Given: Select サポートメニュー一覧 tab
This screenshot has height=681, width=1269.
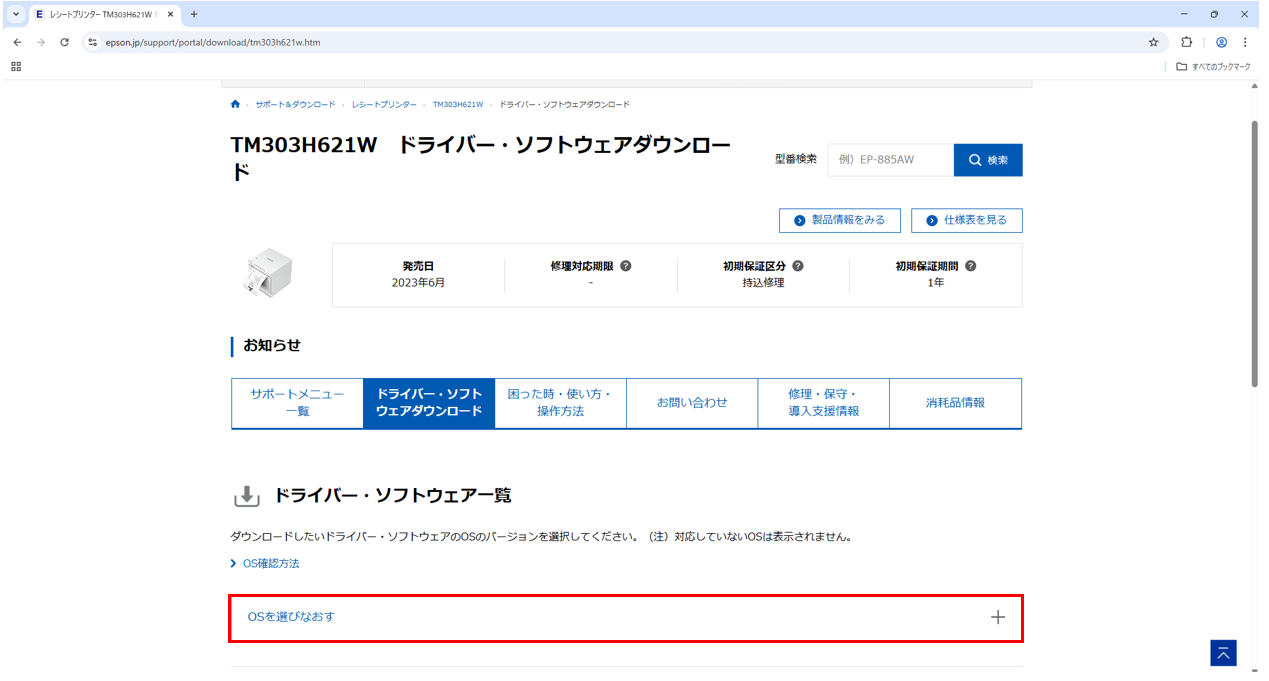Looking at the screenshot, I should coord(297,403).
